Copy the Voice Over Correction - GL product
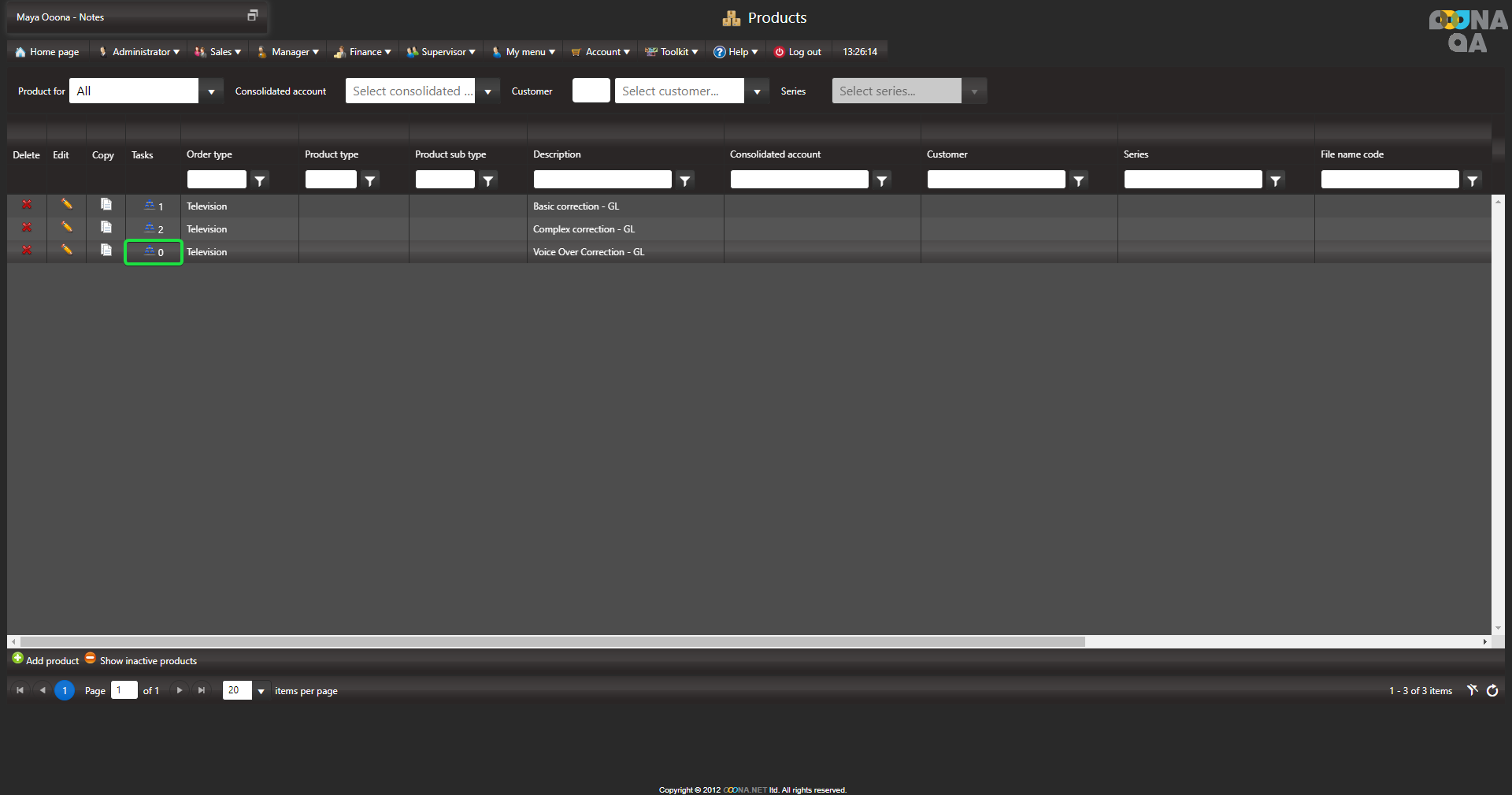The width and height of the screenshot is (1512, 795). point(106,251)
